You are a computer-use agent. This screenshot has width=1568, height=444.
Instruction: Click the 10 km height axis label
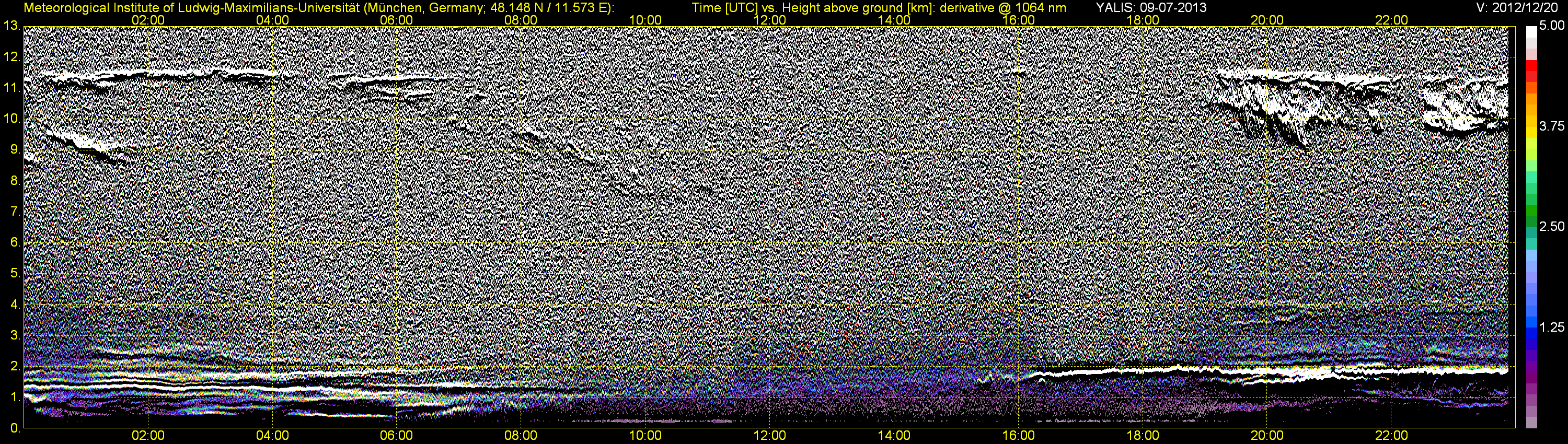11,119
